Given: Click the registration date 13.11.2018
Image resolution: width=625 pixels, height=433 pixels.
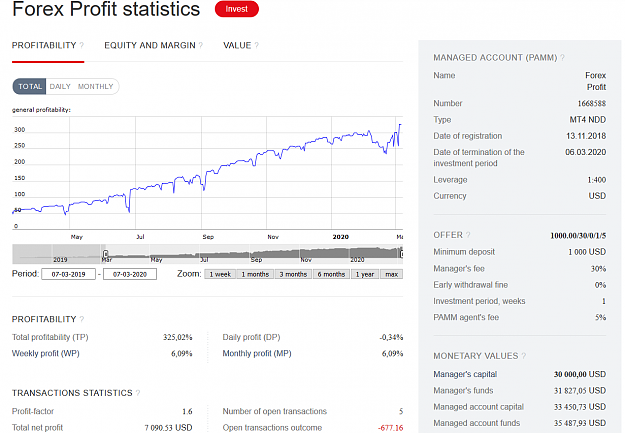Looking at the screenshot, I should [586, 136].
